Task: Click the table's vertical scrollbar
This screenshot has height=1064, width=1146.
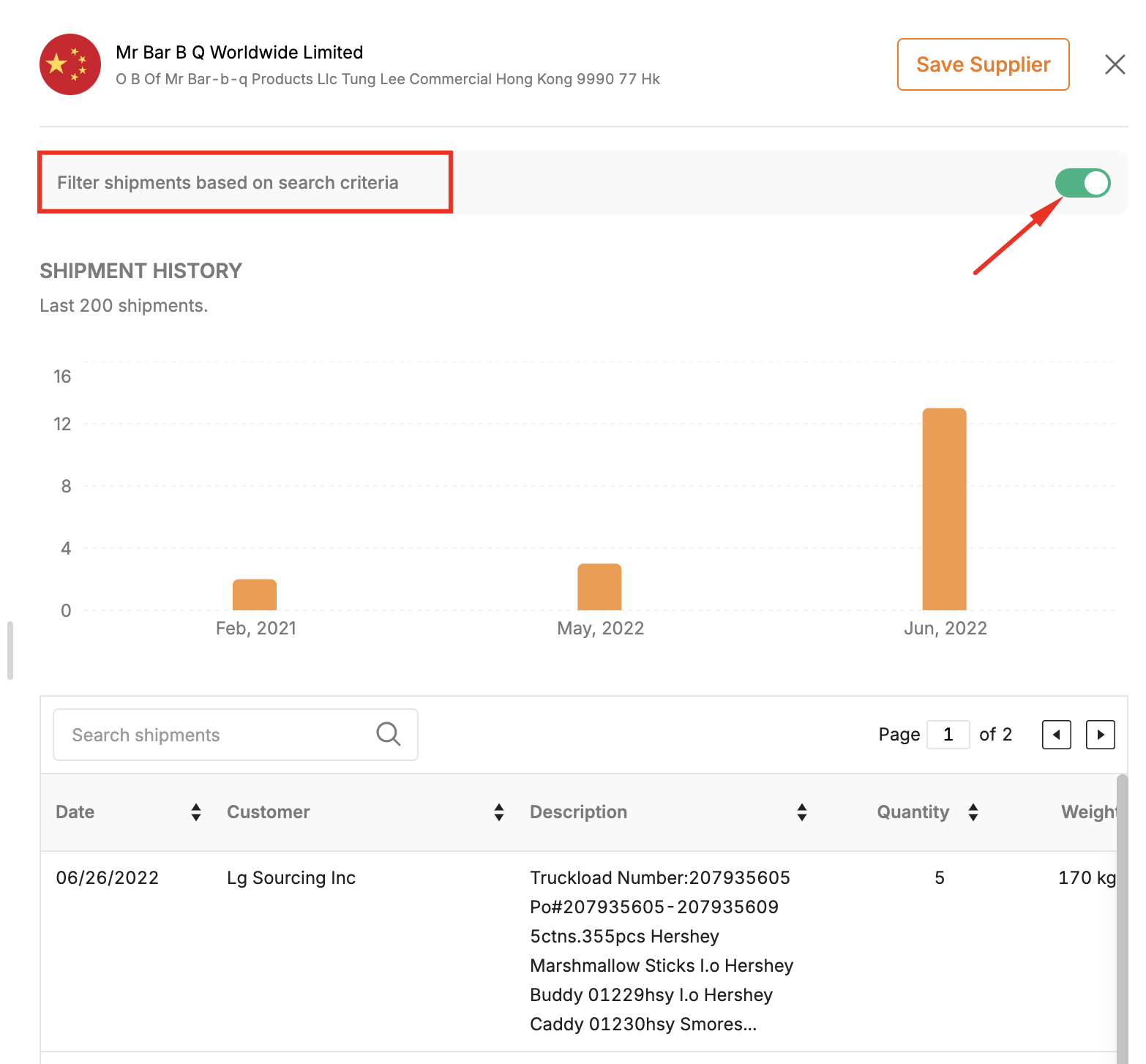Action: click(1122, 919)
